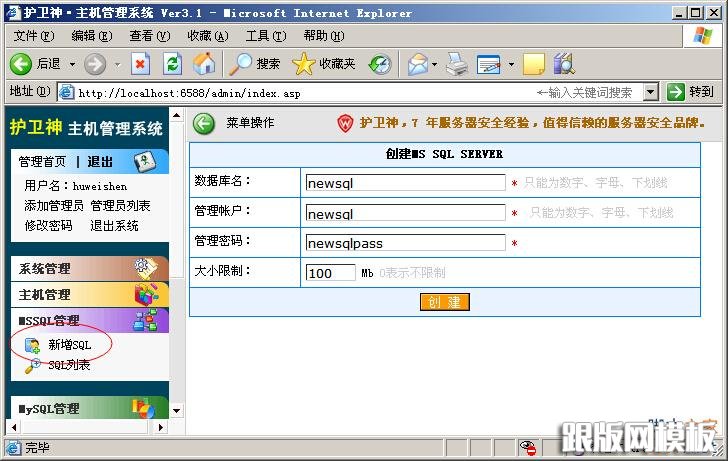Viewport: 728px width, 461px height.
Task: Open the Mail button dropdown arrow
Action: click(x=435, y=64)
